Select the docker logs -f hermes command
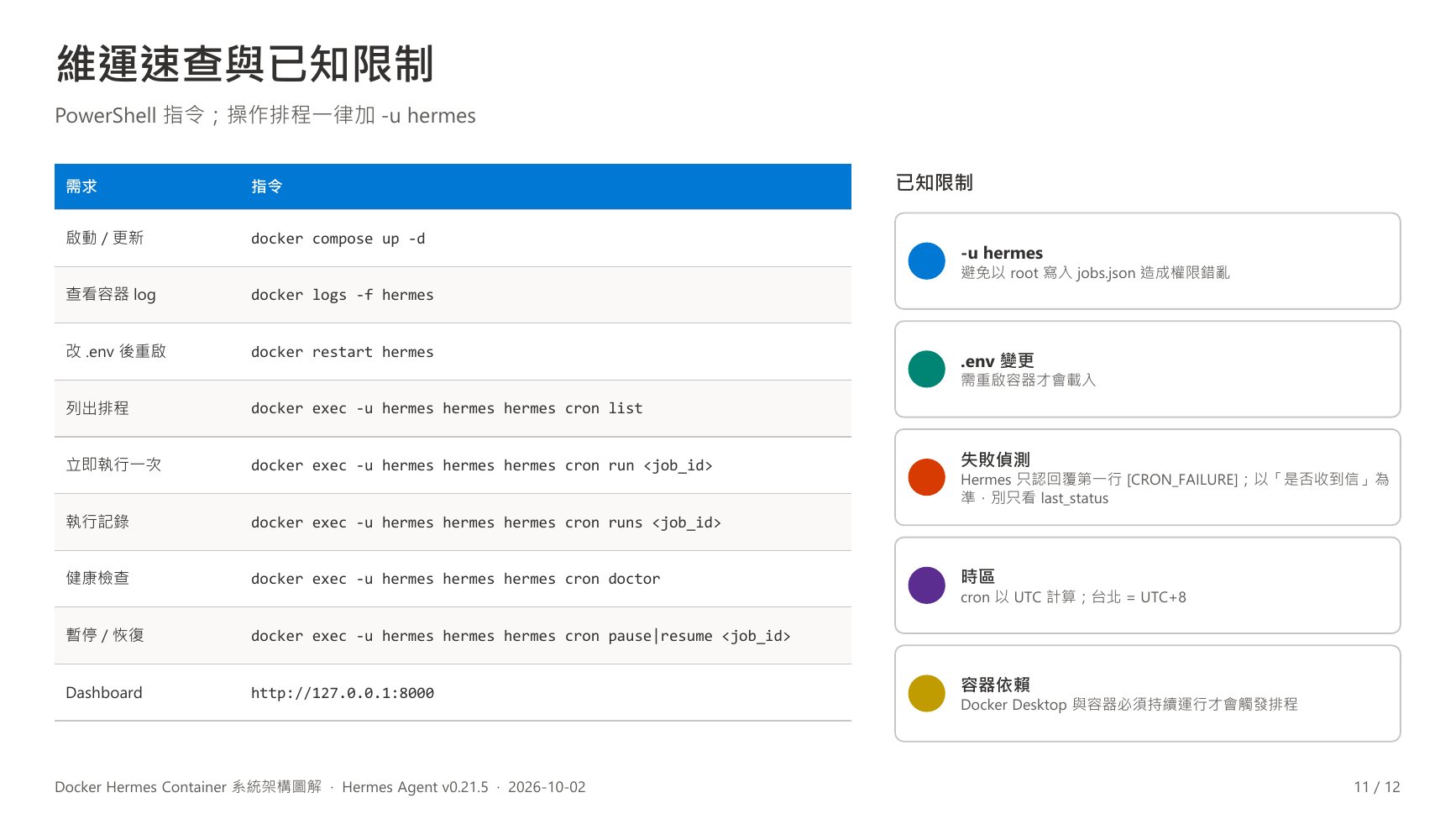The width and height of the screenshot is (1456, 819). (343, 295)
